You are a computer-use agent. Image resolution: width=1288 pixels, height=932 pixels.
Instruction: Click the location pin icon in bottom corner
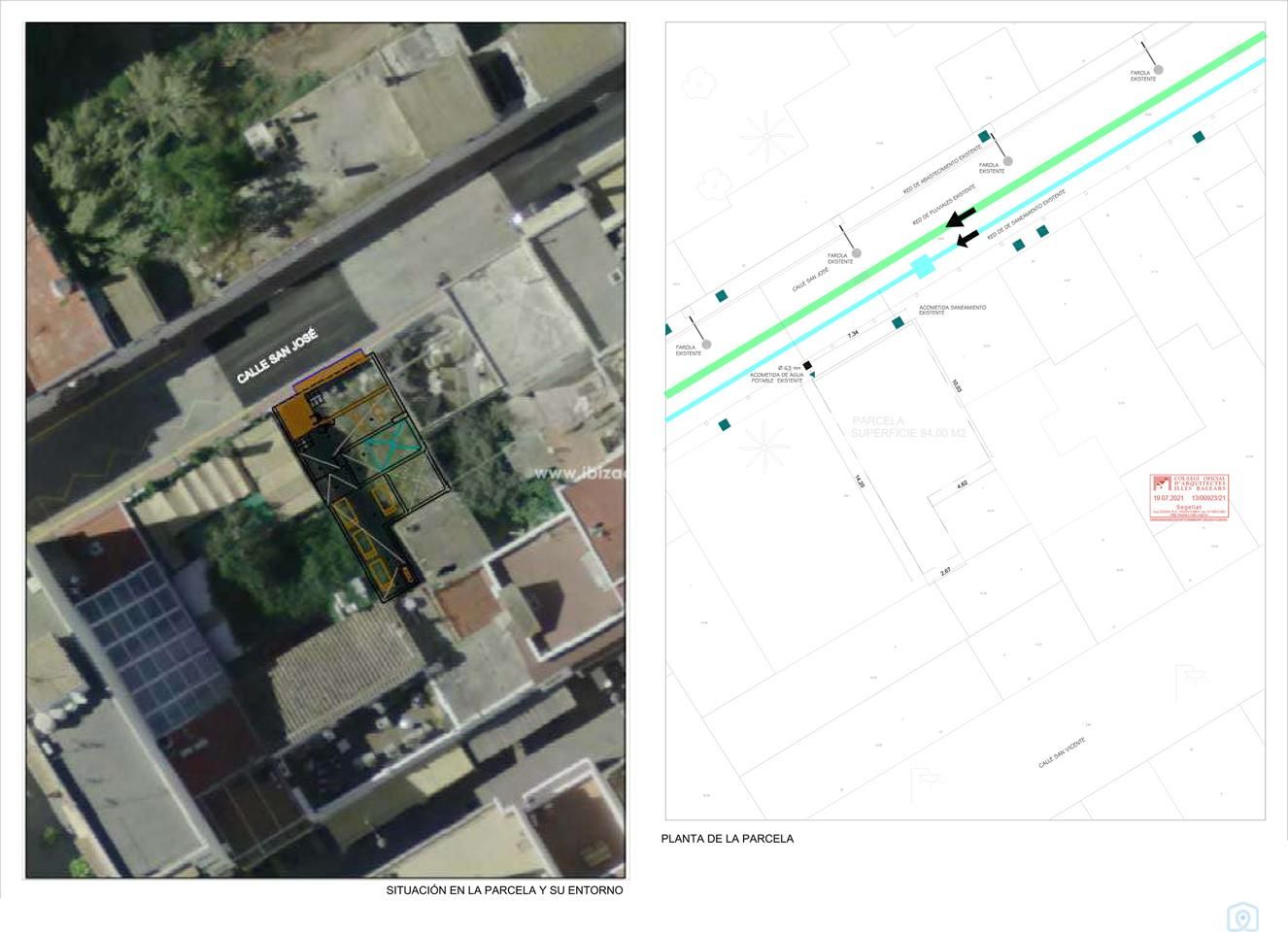point(1242,916)
